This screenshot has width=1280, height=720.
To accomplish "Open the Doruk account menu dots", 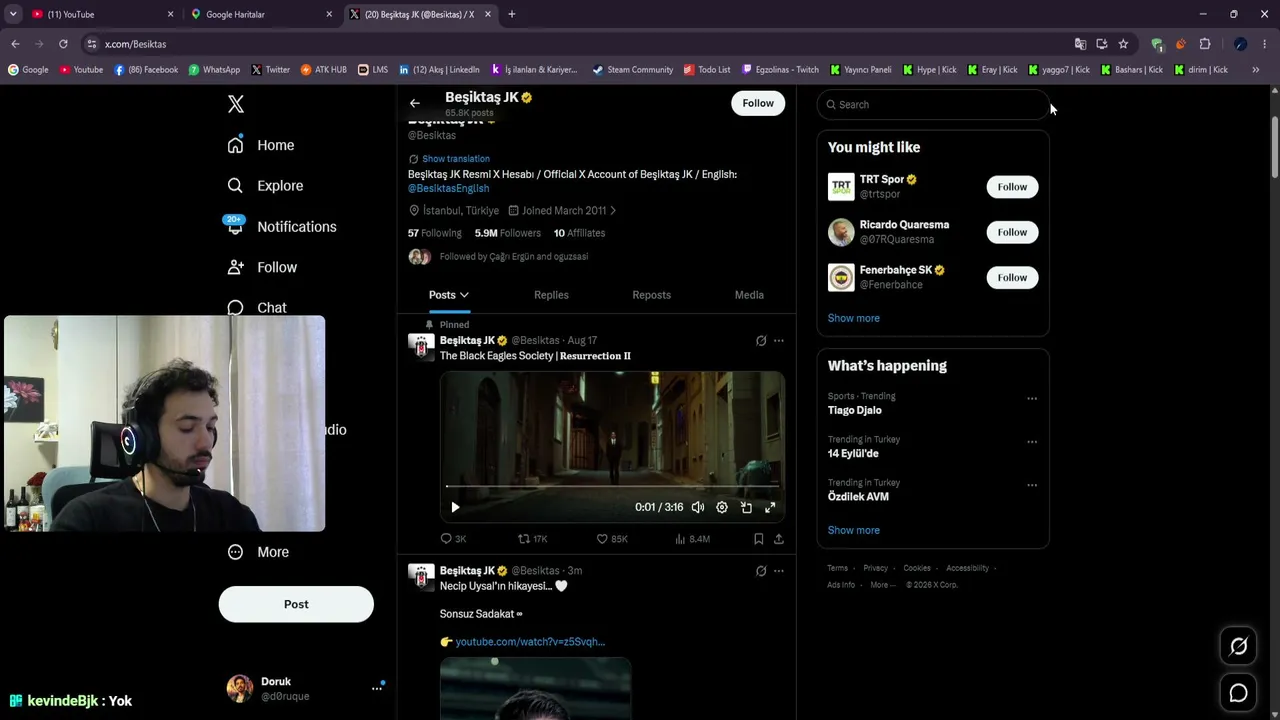I will point(377,688).
